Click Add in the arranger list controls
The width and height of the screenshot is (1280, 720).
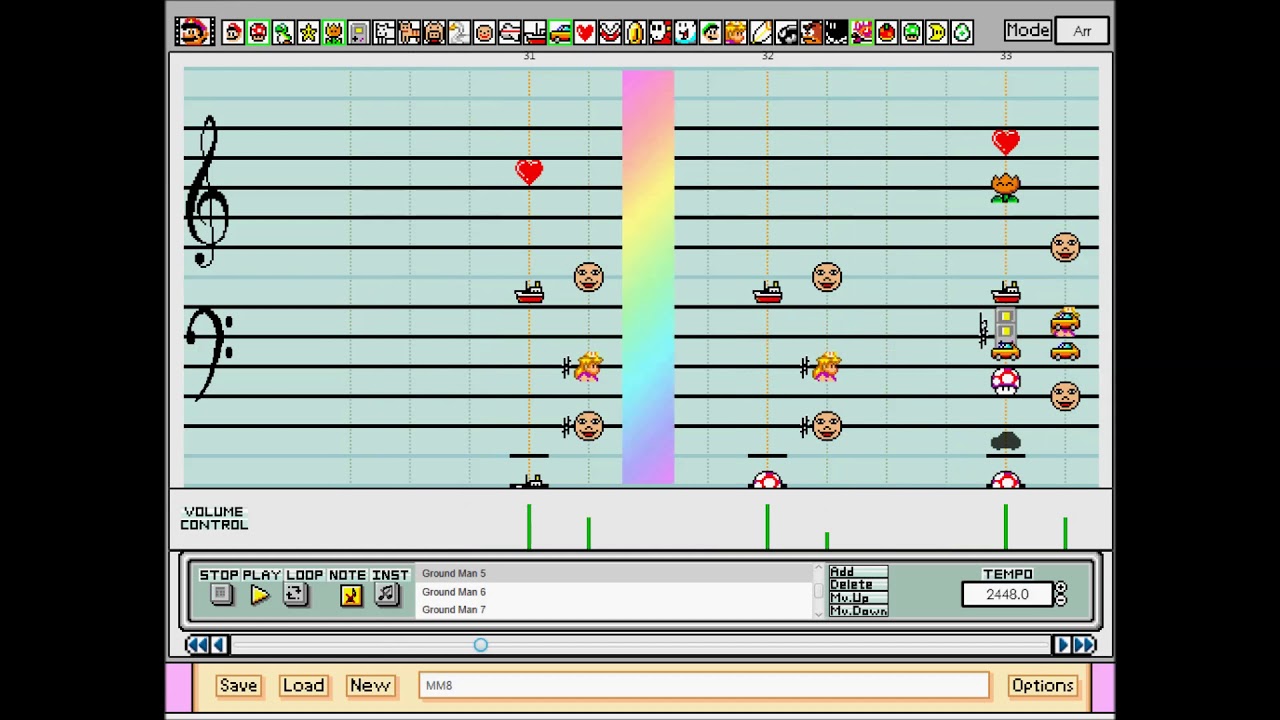point(857,572)
